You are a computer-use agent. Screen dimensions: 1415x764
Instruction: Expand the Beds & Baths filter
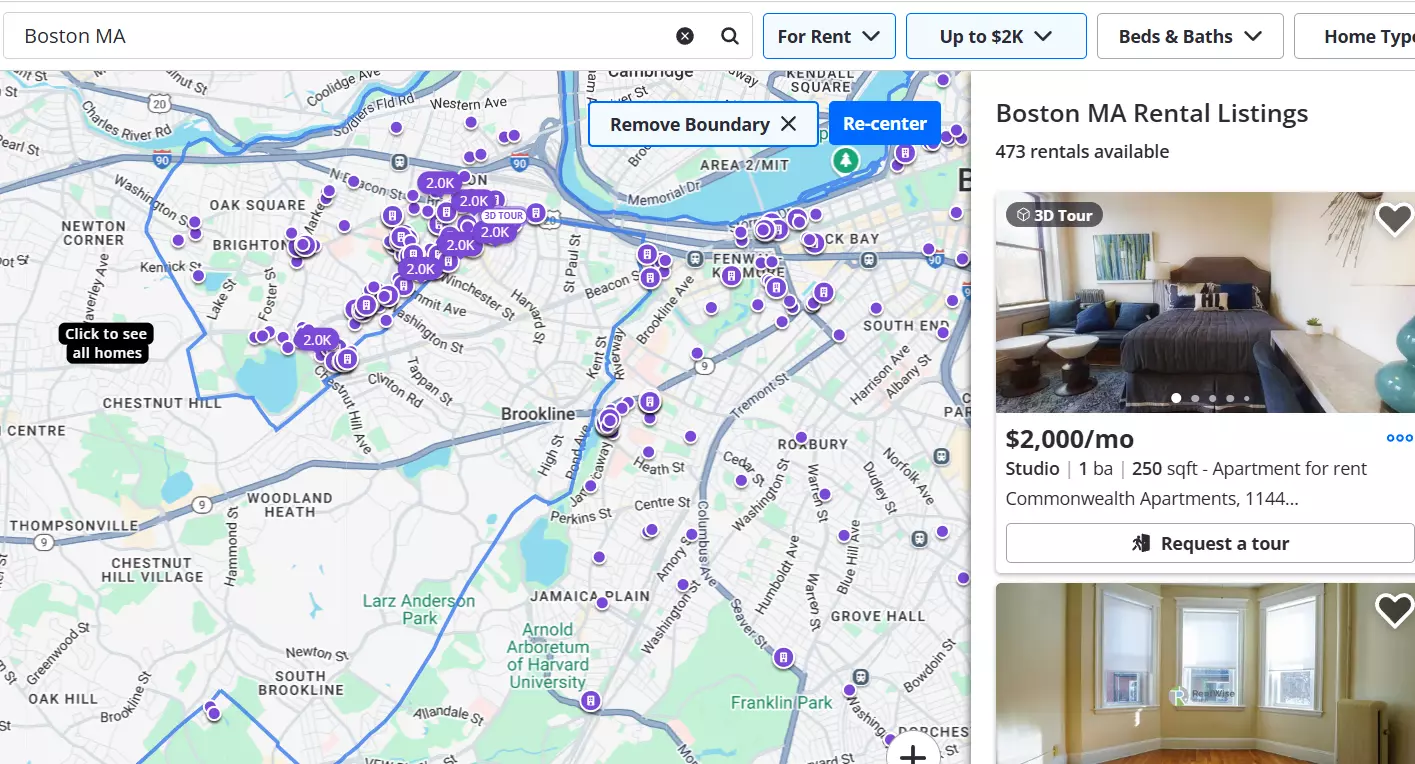click(1190, 36)
